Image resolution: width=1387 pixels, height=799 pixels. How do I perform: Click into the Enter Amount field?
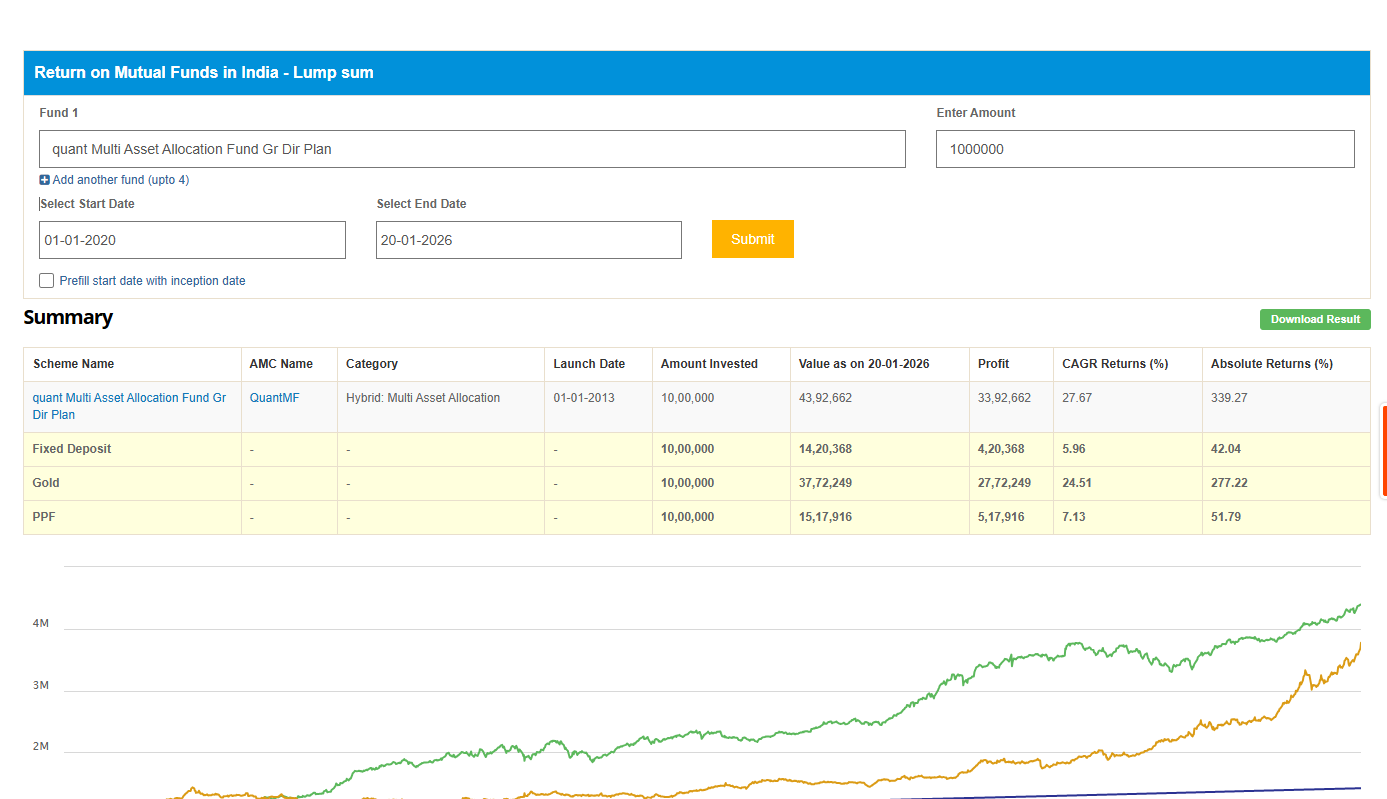(1144, 149)
